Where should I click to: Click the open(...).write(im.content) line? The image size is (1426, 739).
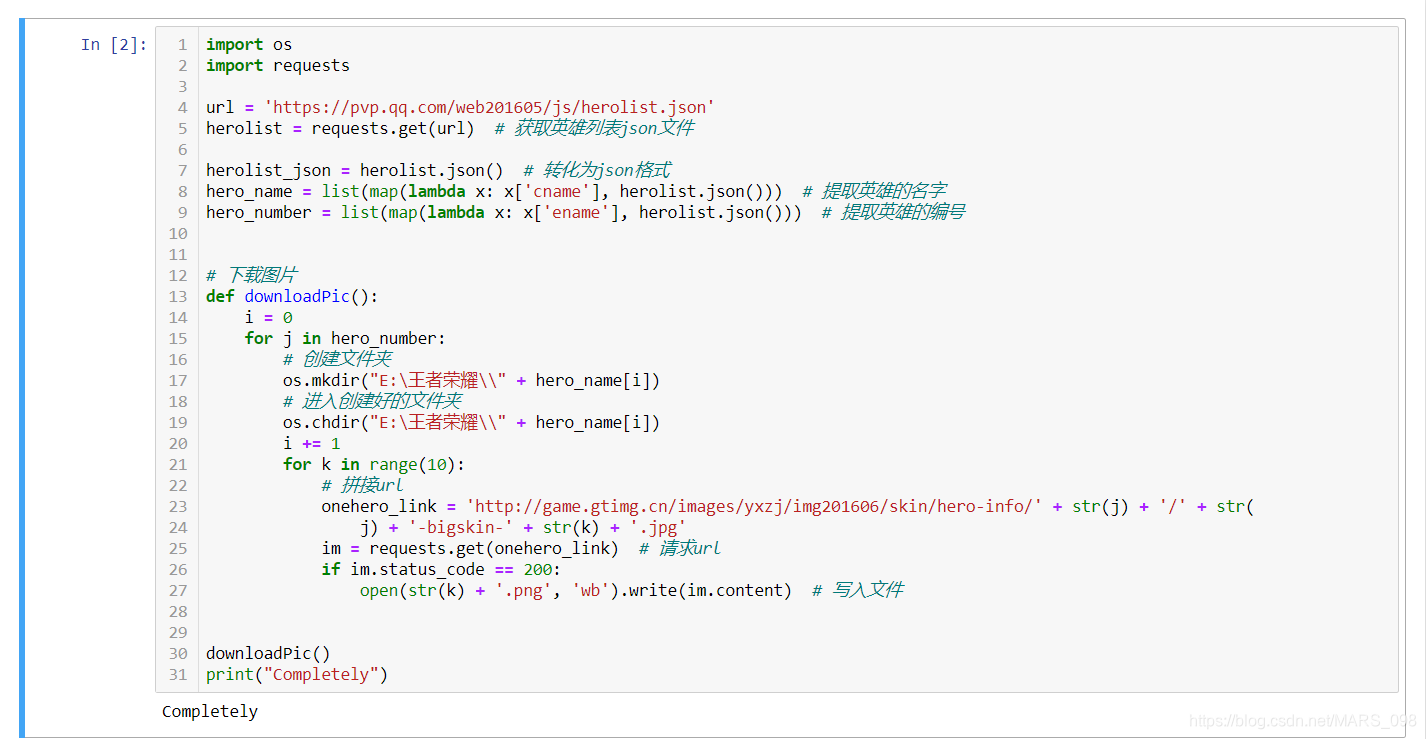click(x=576, y=590)
